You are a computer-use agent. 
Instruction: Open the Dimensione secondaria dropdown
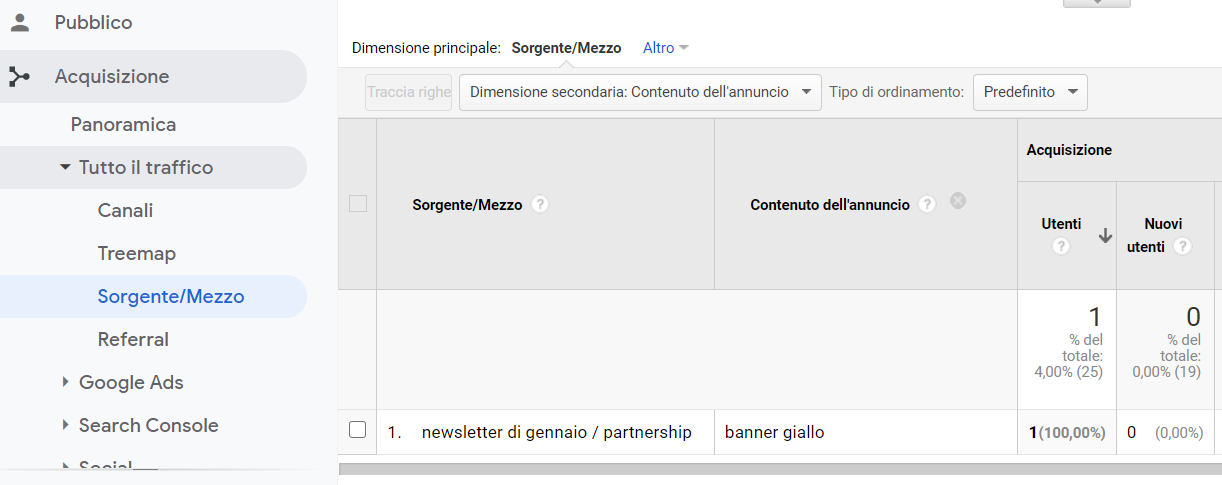tap(640, 92)
